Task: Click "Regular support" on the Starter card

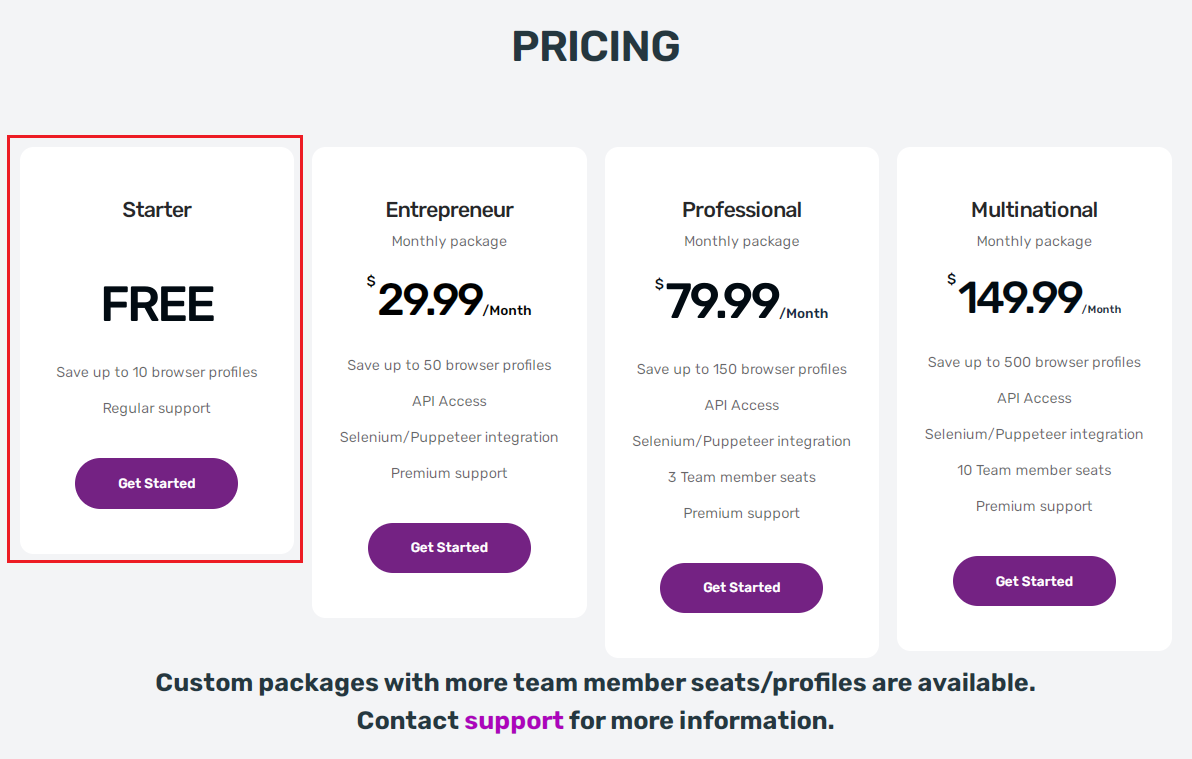Action: tap(157, 408)
